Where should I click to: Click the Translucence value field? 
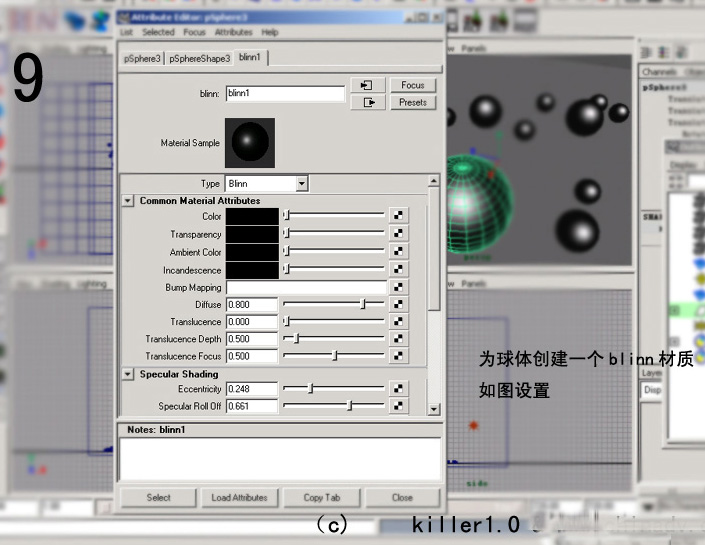251,322
